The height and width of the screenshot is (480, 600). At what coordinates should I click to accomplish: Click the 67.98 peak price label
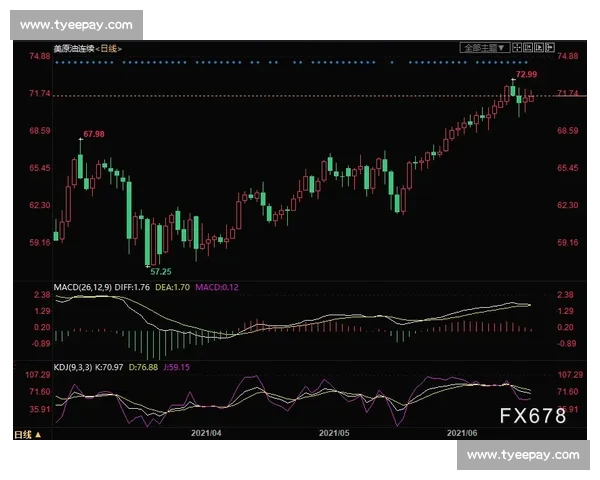coord(93,133)
